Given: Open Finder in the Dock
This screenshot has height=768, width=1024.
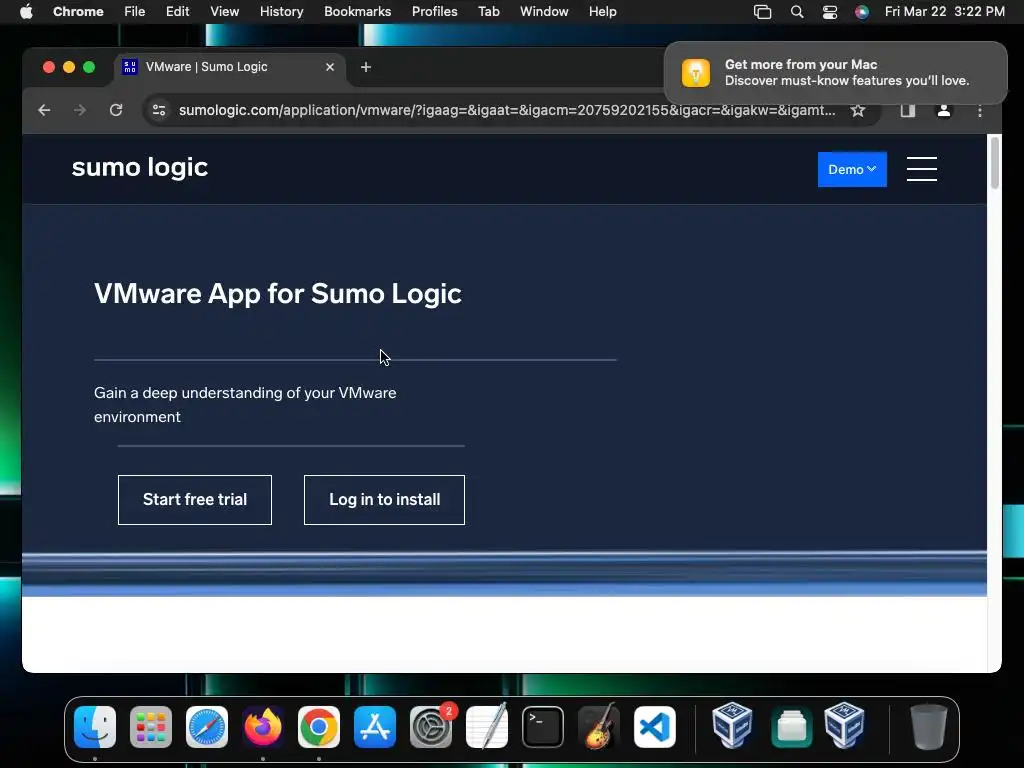Looking at the screenshot, I should (x=95, y=727).
